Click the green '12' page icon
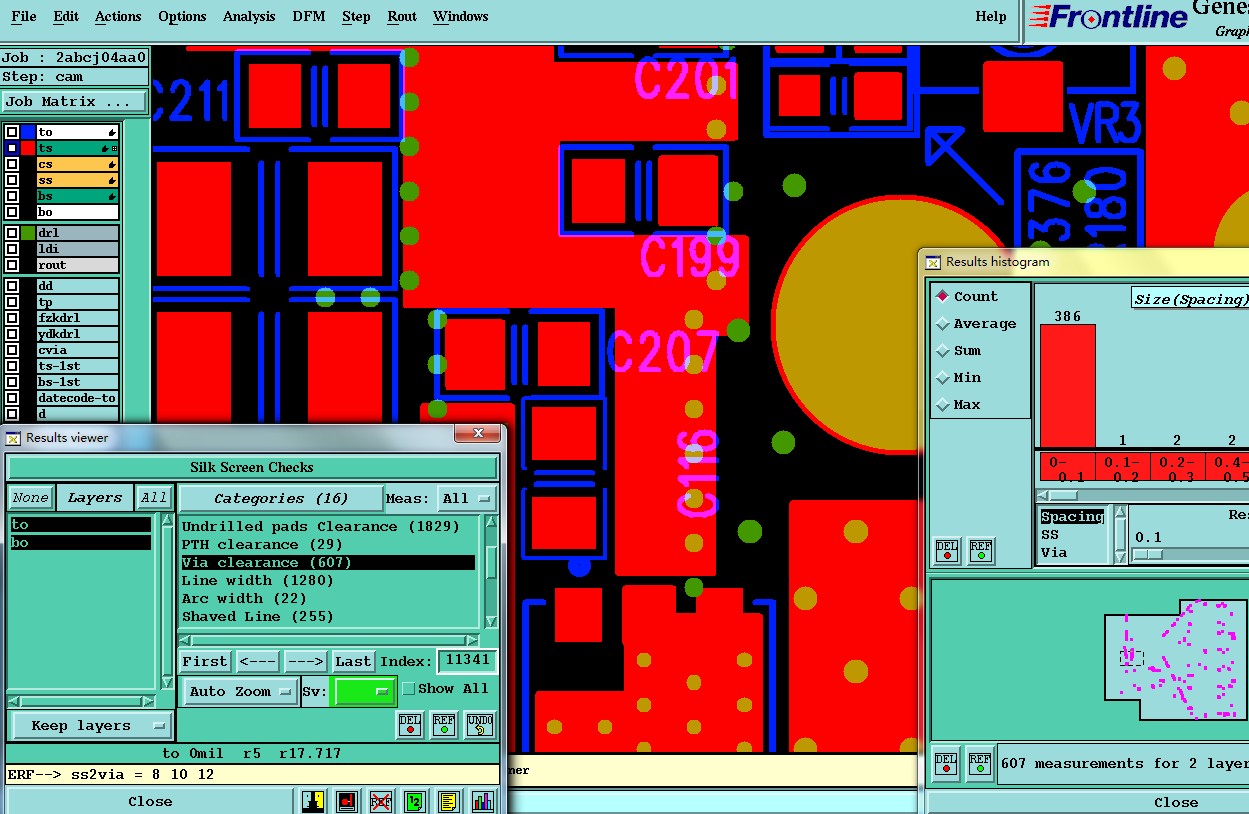The image size is (1249, 814). click(x=414, y=801)
